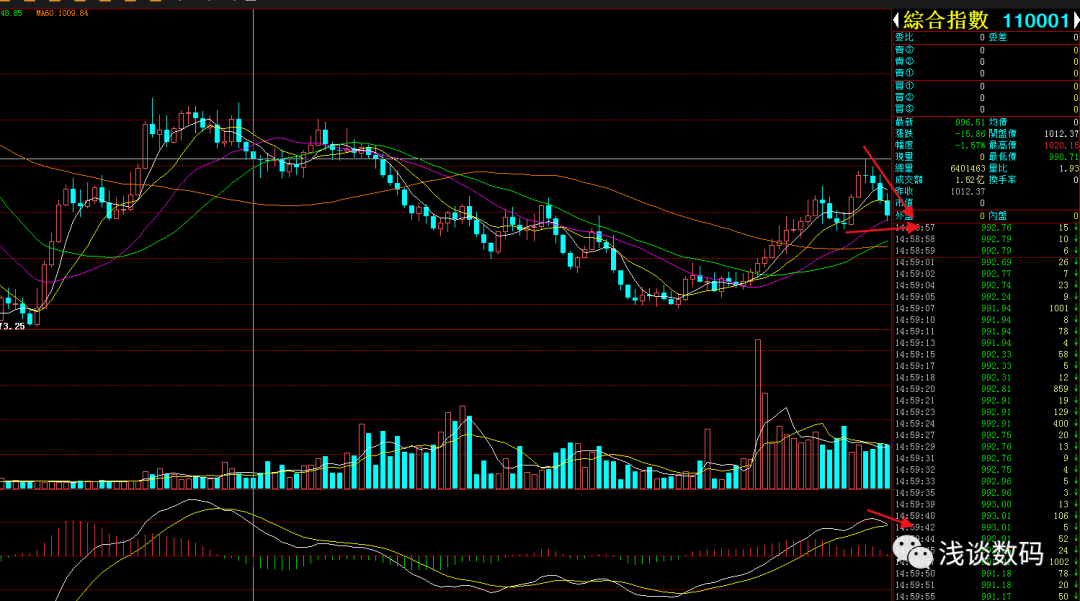Select the 14:59:15 tick row
Screen dimensions: 1080x601
coord(986,355)
